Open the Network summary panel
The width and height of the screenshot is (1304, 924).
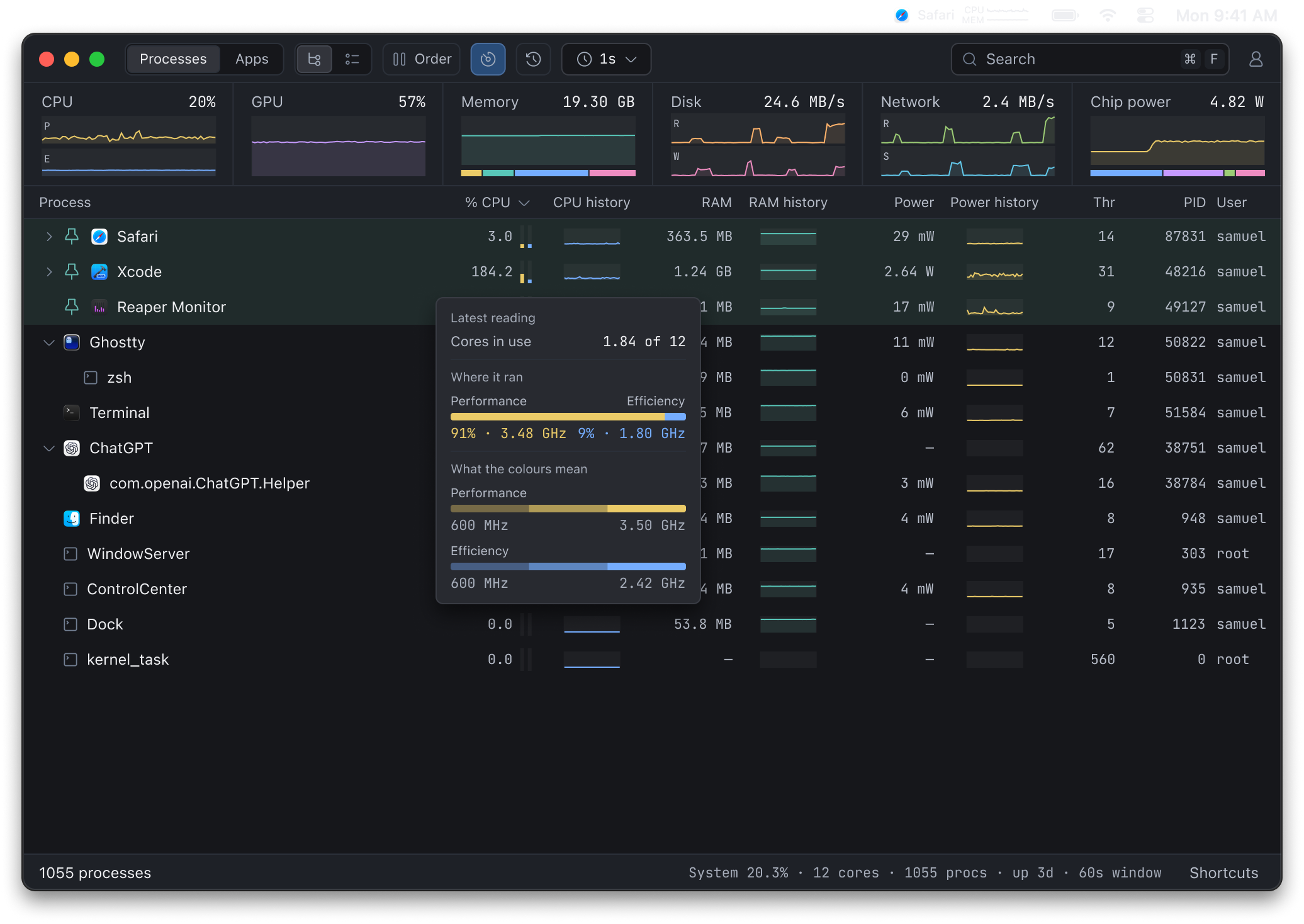pos(967,133)
